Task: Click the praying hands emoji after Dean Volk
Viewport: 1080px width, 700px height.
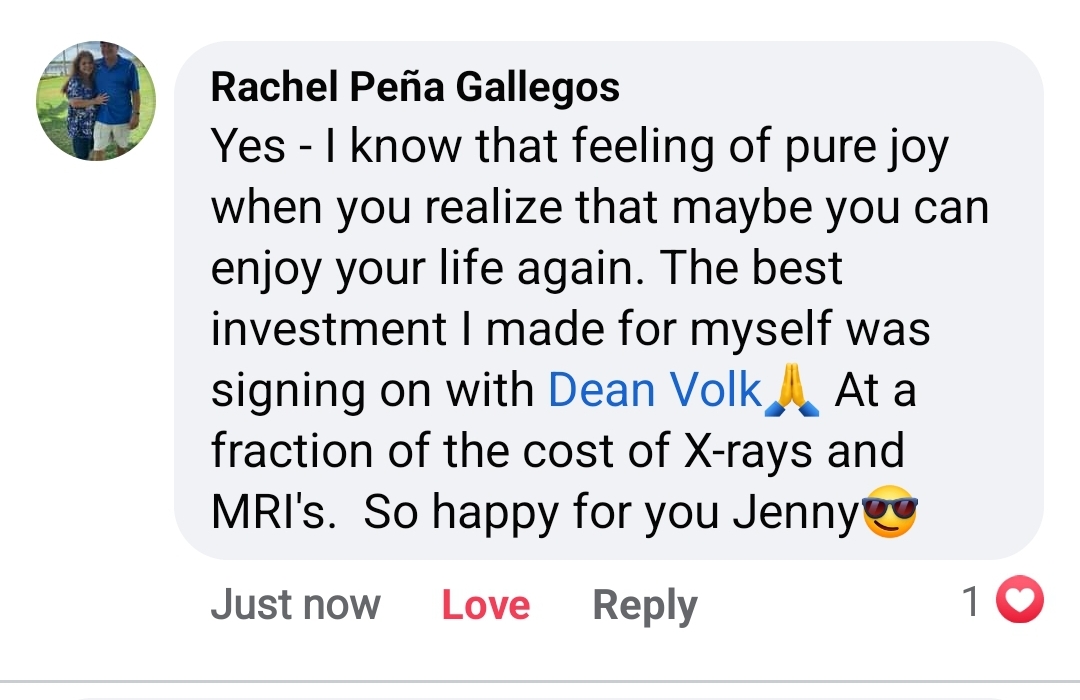Action: point(787,390)
